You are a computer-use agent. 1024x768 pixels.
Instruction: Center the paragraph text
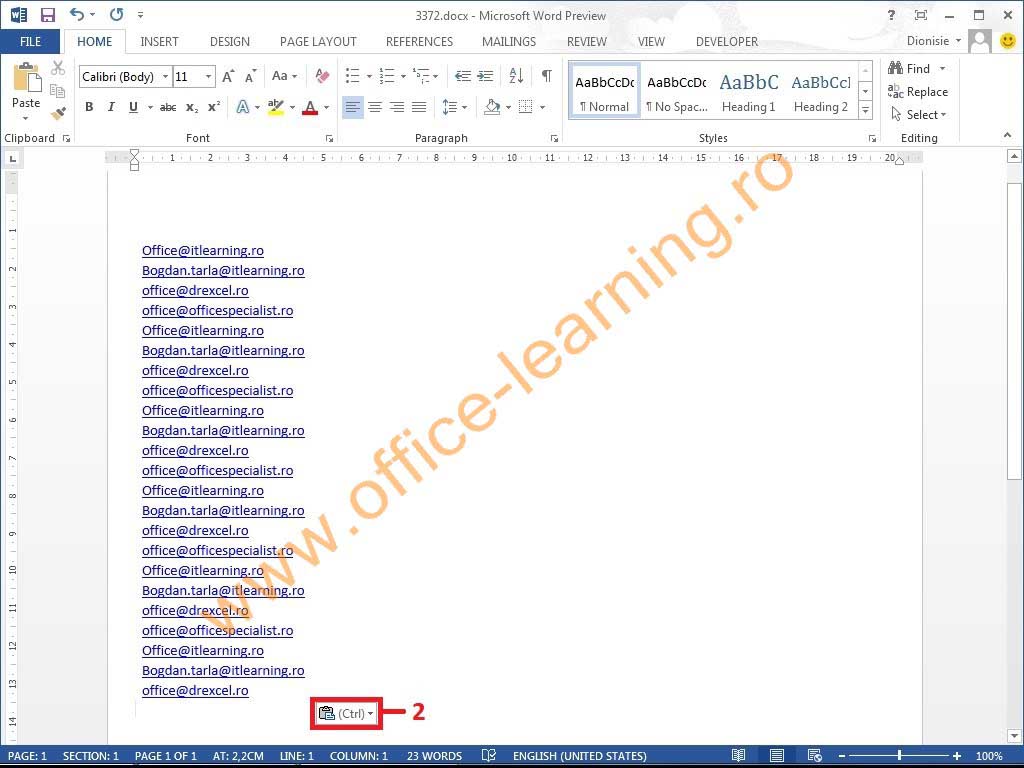pos(375,107)
